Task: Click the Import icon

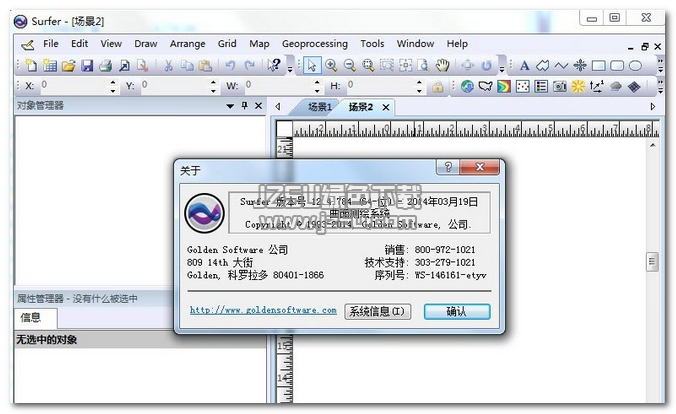Action: coord(124,66)
